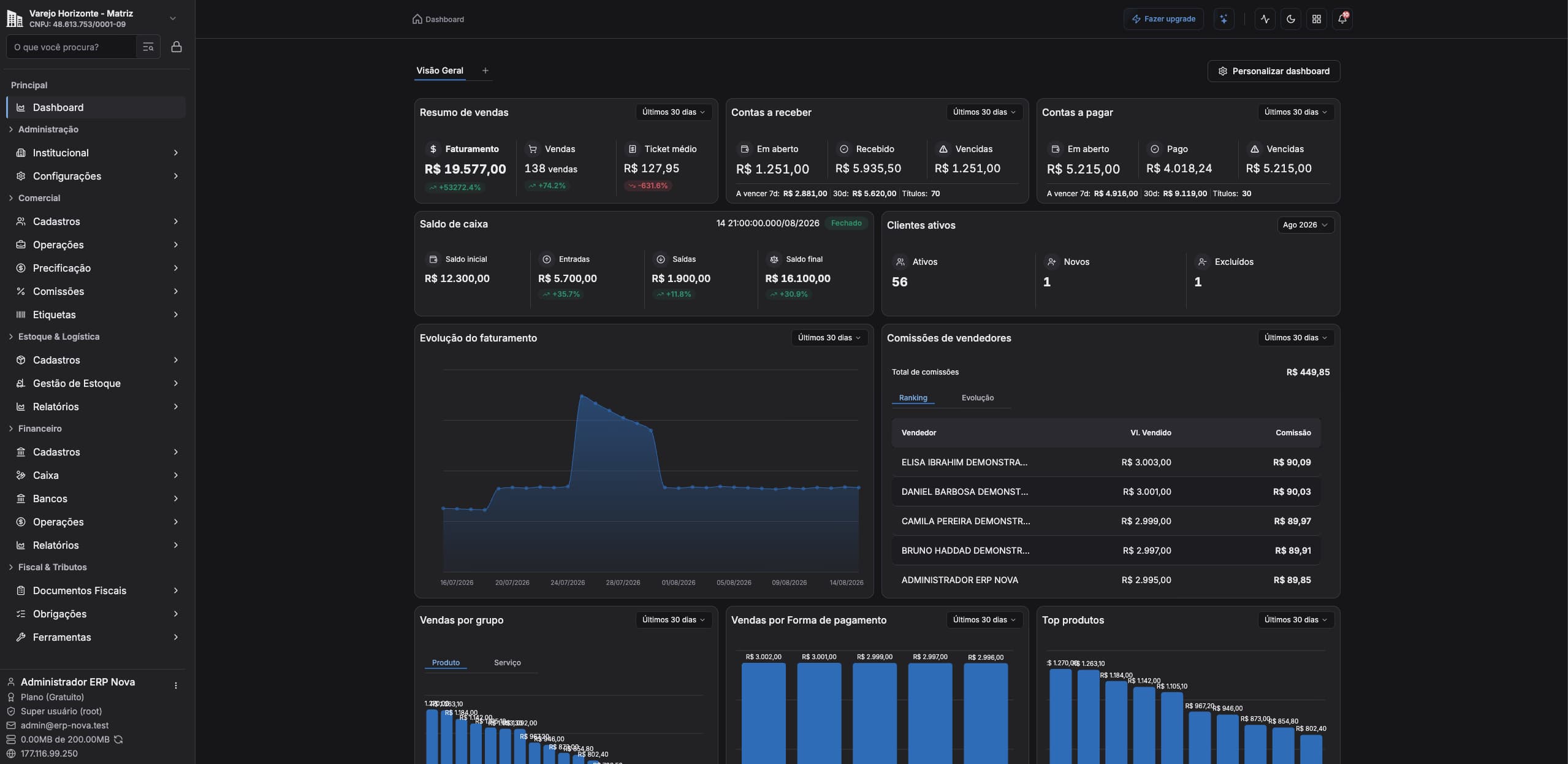The width and height of the screenshot is (1568, 764).
Task: Open notifications bell icon
Action: tap(1342, 19)
